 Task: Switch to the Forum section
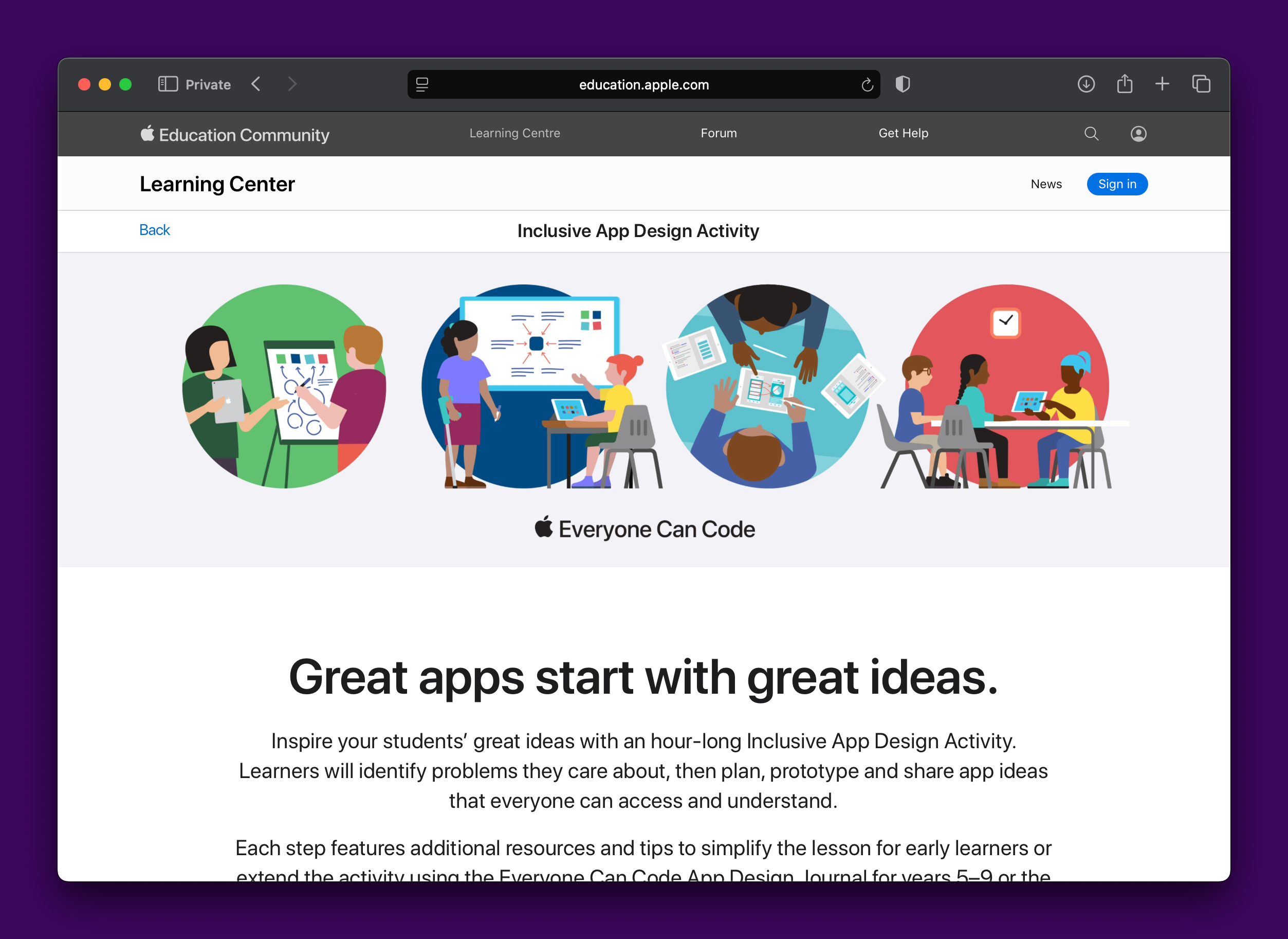coord(718,133)
